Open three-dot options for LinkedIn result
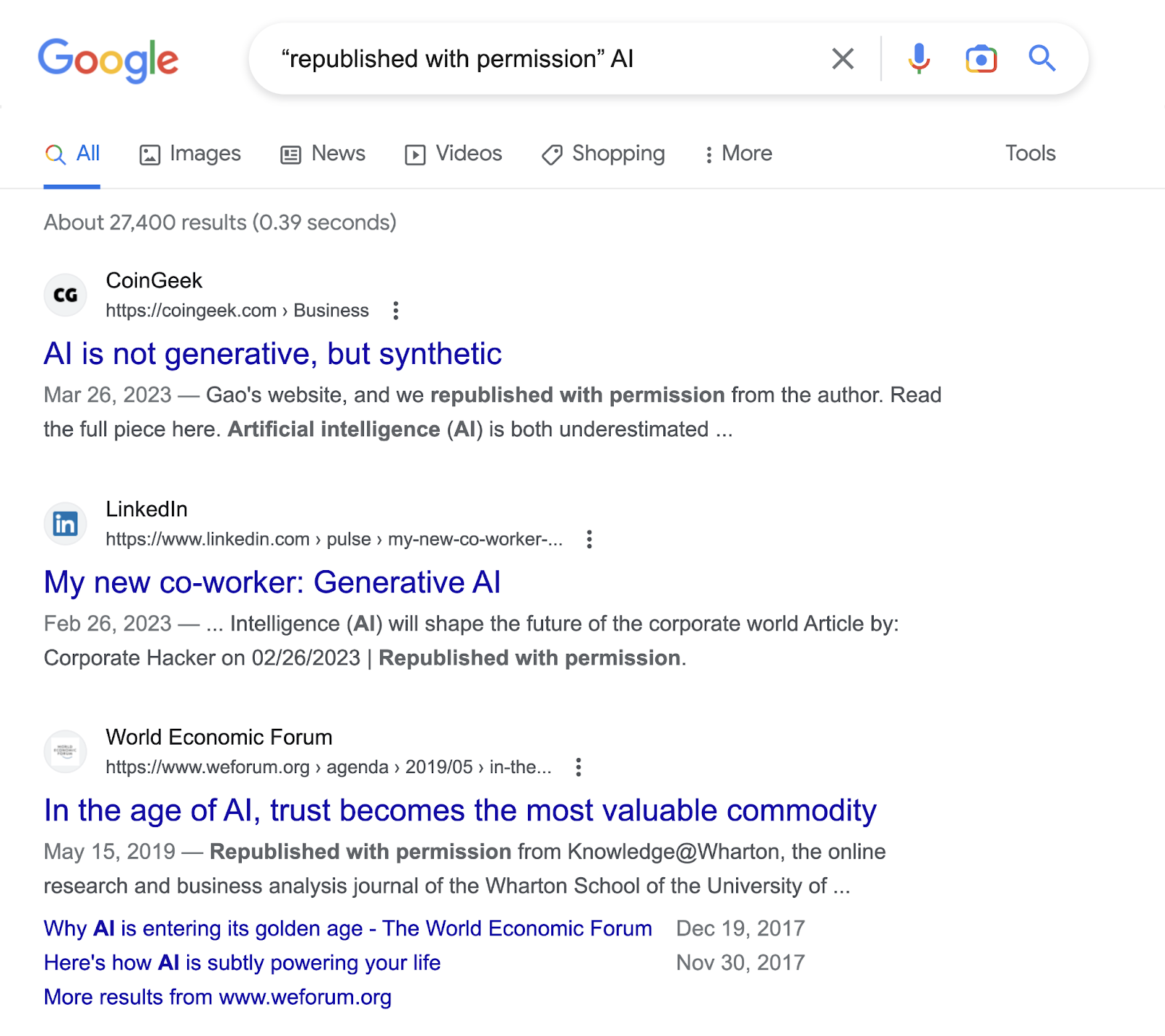 click(589, 539)
